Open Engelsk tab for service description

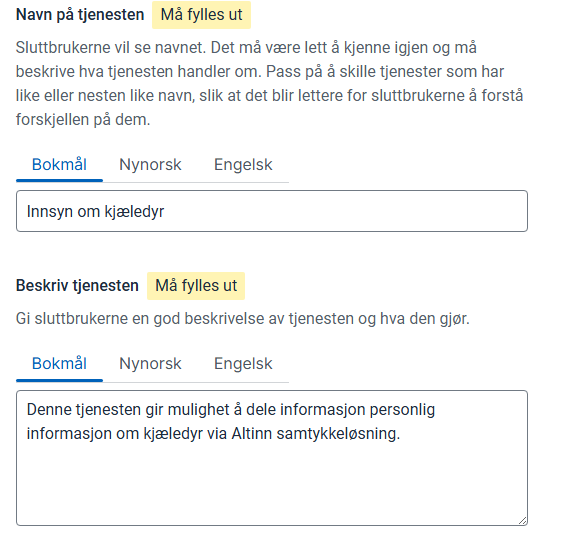click(x=243, y=364)
